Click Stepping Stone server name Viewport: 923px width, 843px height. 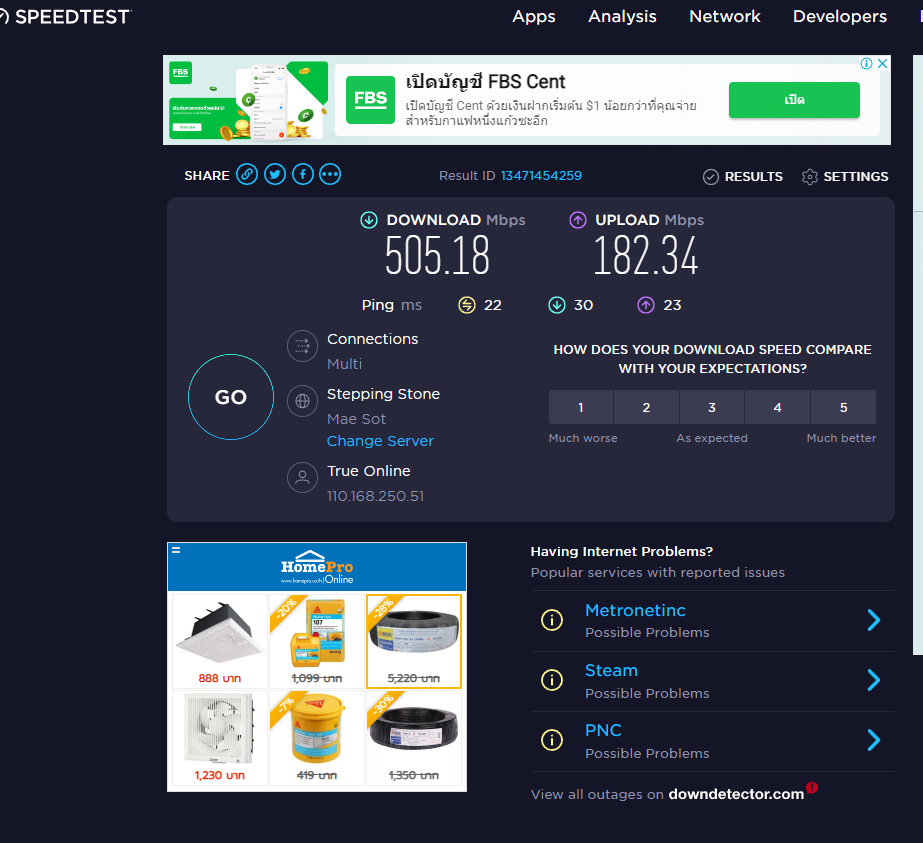coord(383,394)
